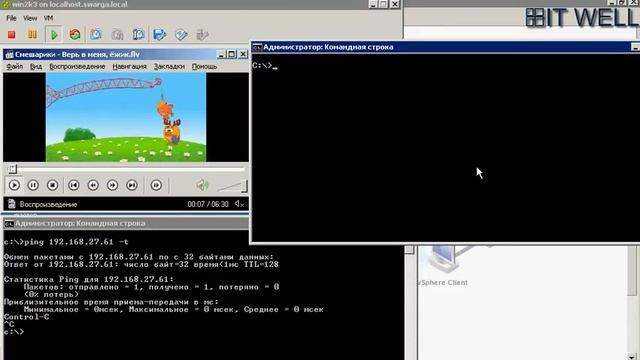This screenshot has height=360, width=640.
Task: Open the Закладки menu in the media player
Action: click(x=169, y=67)
